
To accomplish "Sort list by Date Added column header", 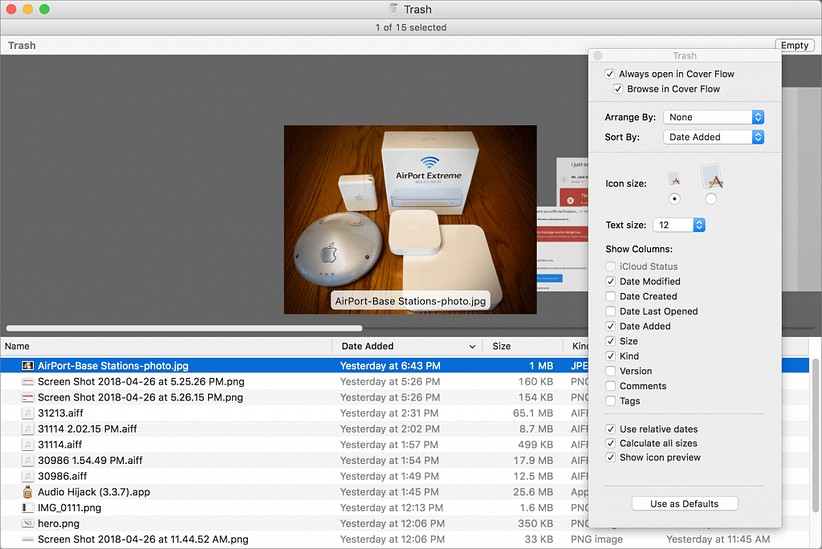I will tap(407, 346).
